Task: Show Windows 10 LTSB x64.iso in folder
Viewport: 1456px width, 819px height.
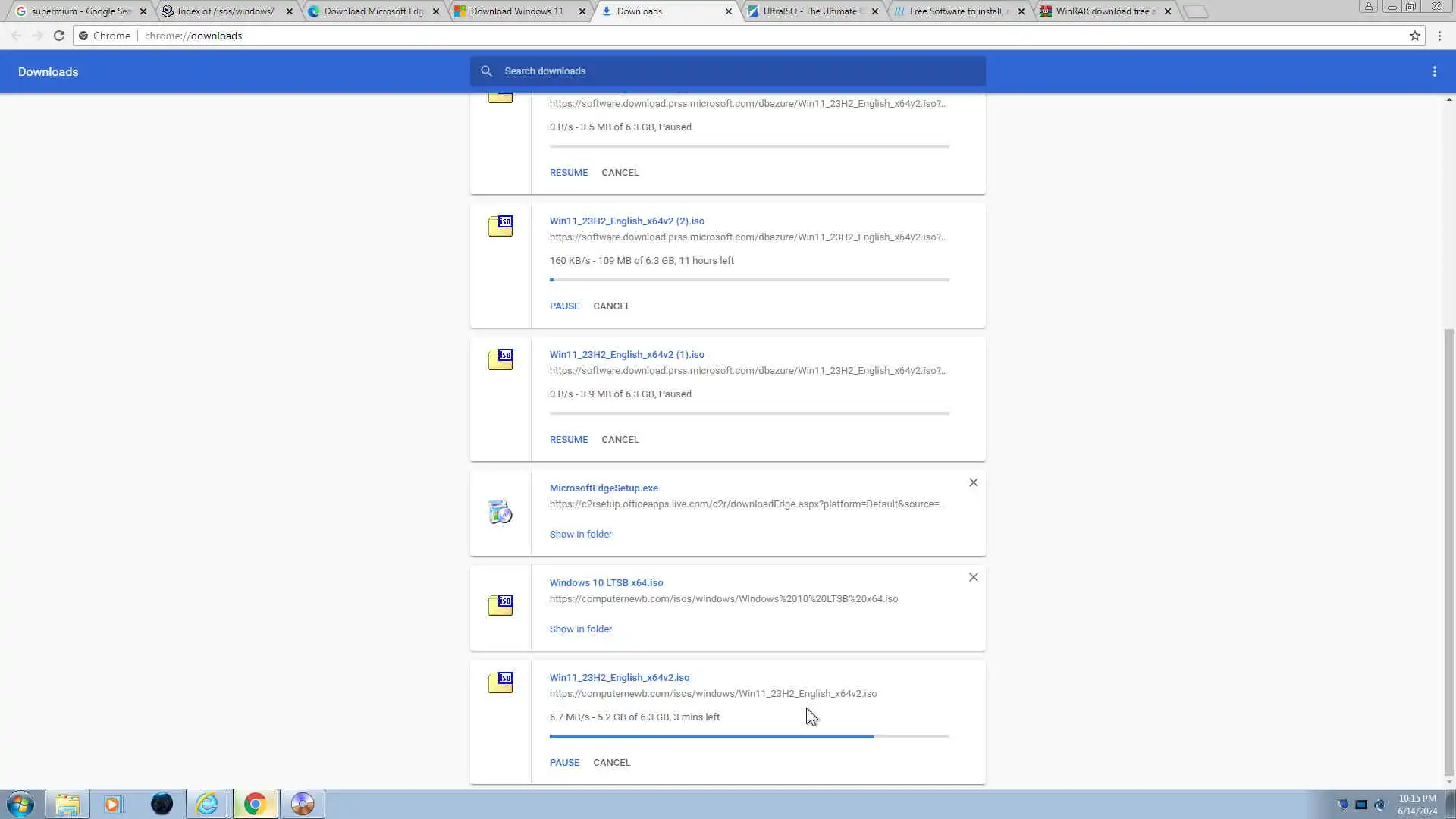Action: [x=580, y=629]
